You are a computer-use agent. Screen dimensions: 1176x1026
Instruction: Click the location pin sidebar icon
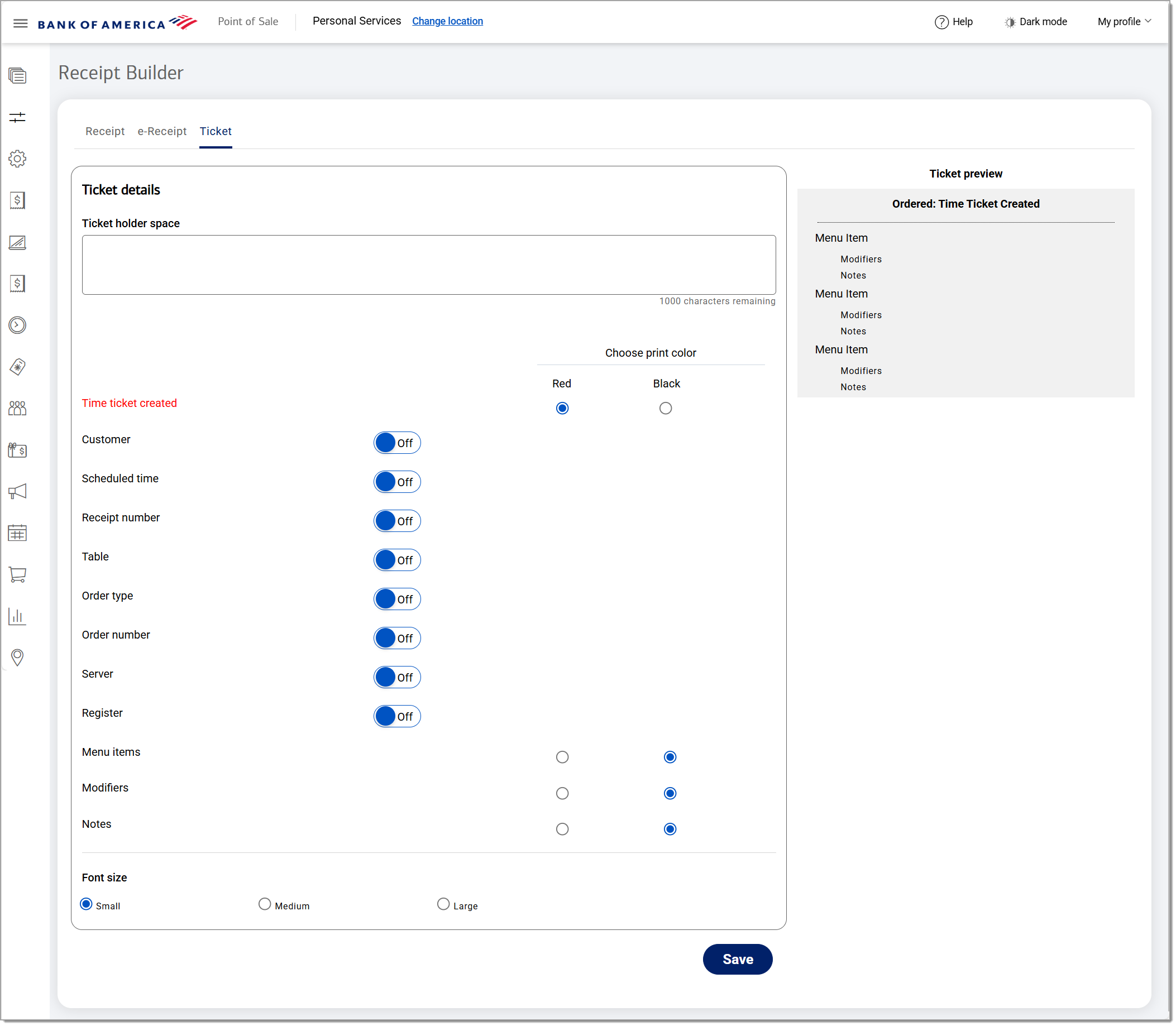coord(18,658)
